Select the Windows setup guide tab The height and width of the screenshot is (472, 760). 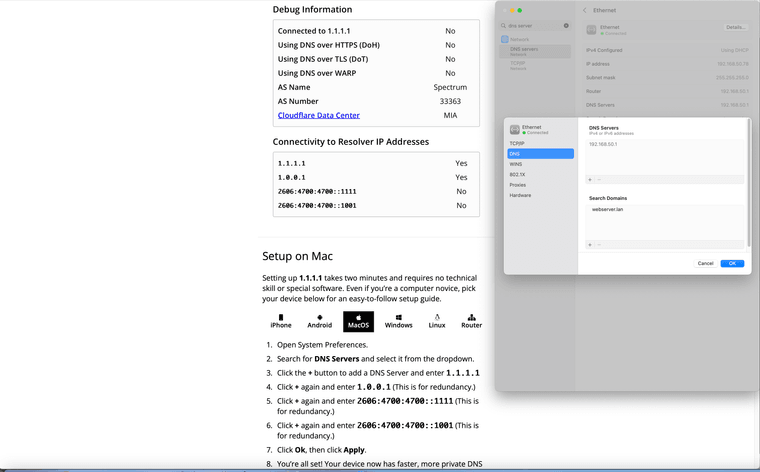[x=398, y=321]
